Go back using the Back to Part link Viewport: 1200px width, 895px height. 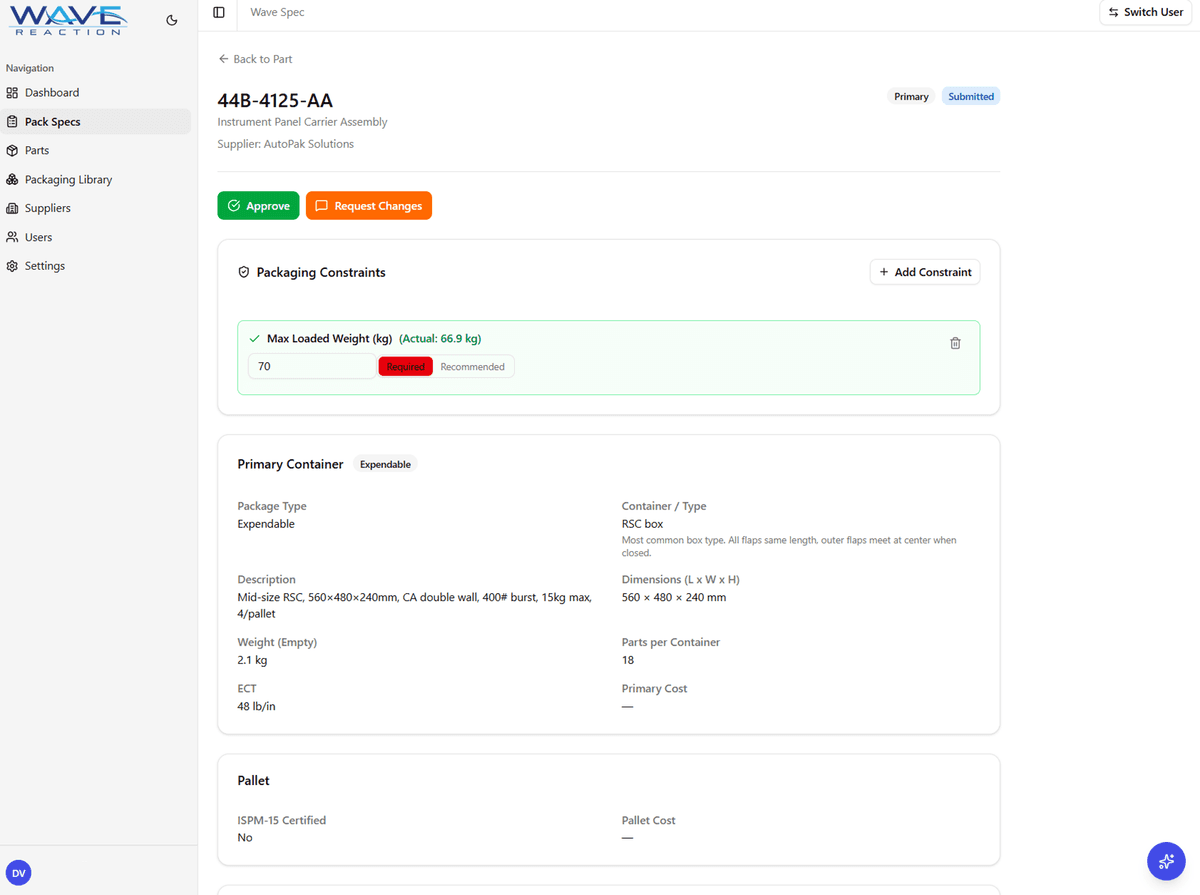tap(255, 59)
